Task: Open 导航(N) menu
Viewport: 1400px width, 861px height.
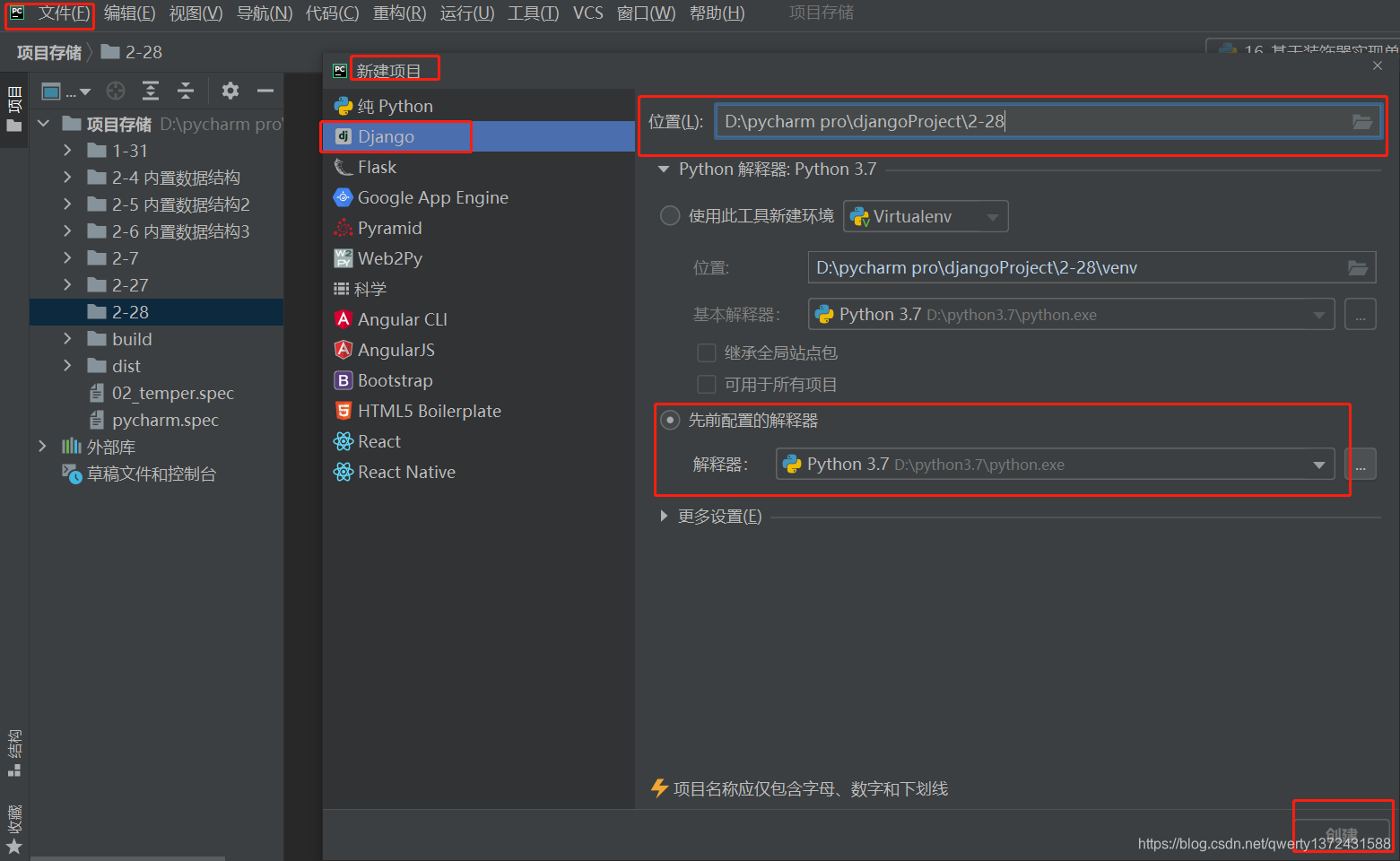Action: (265, 13)
